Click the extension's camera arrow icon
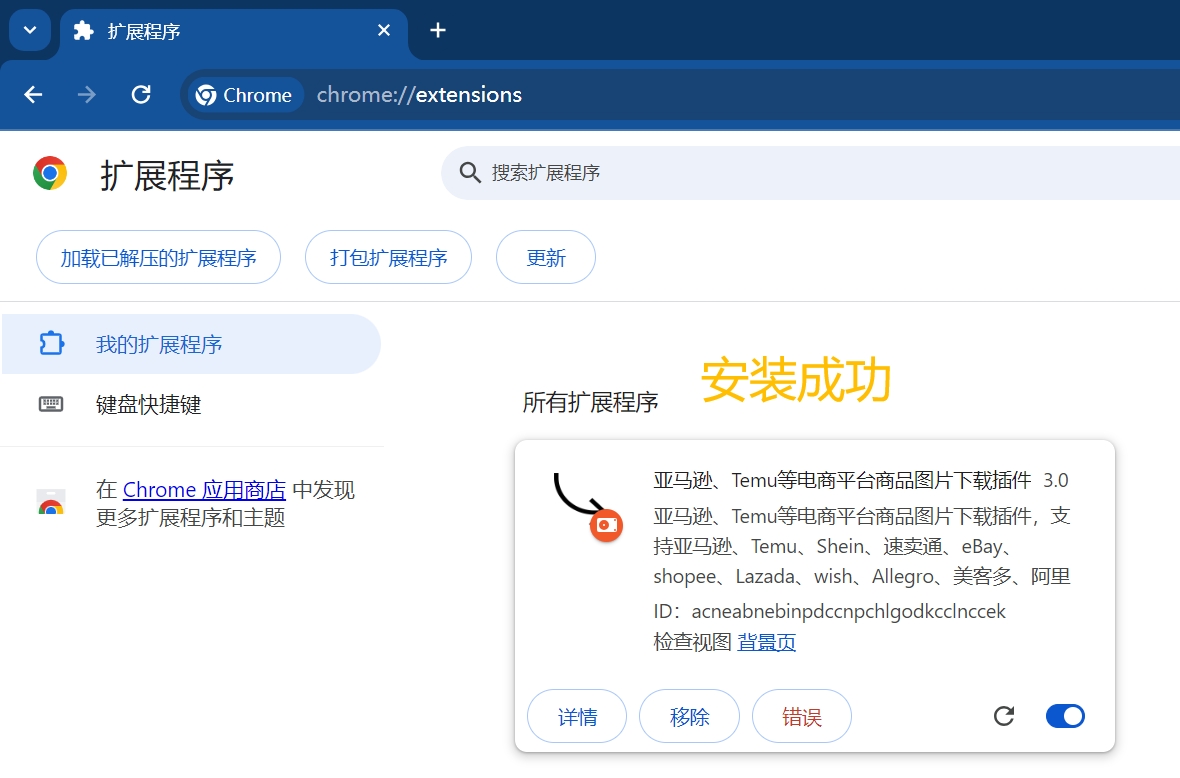The image size is (1180, 778). click(588, 506)
